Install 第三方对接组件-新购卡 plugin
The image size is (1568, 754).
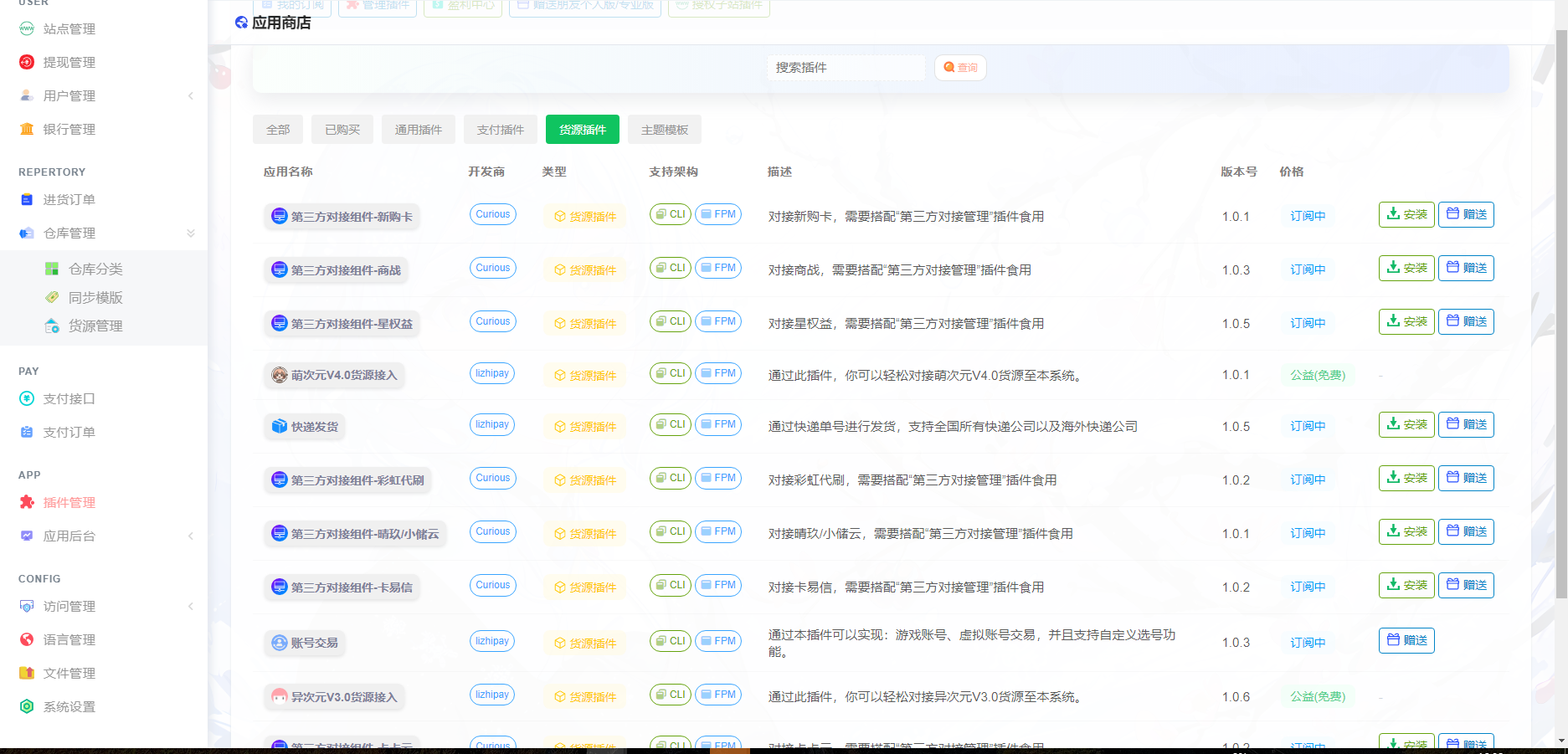click(x=1406, y=214)
